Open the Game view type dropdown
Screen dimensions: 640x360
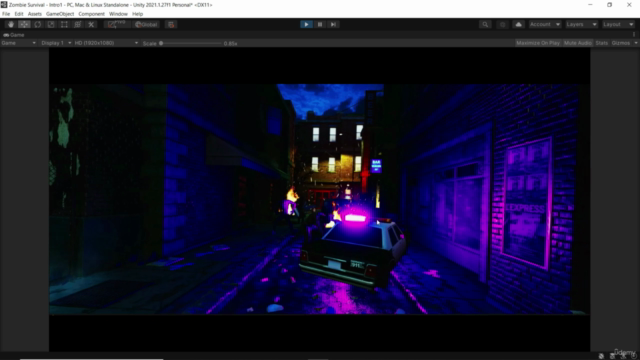pyautogui.click(x=18, y=43)
